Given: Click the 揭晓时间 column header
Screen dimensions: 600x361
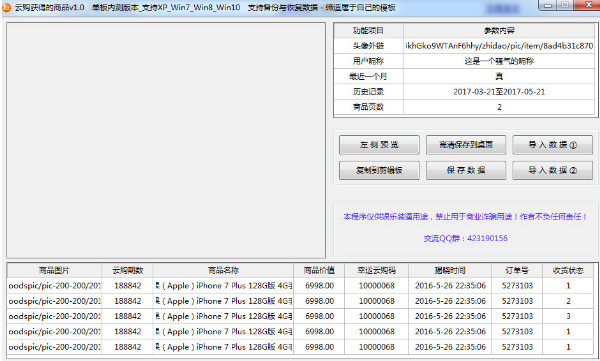Looking at the screenshot, I should 450,271.
